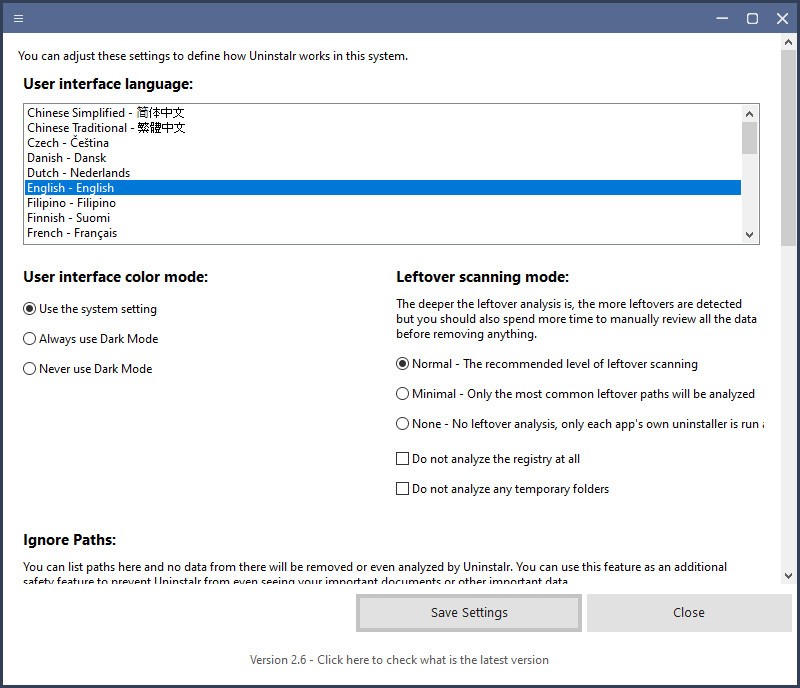Click the Save Settings button
800x688 pixels.
[x=469, y=613]
